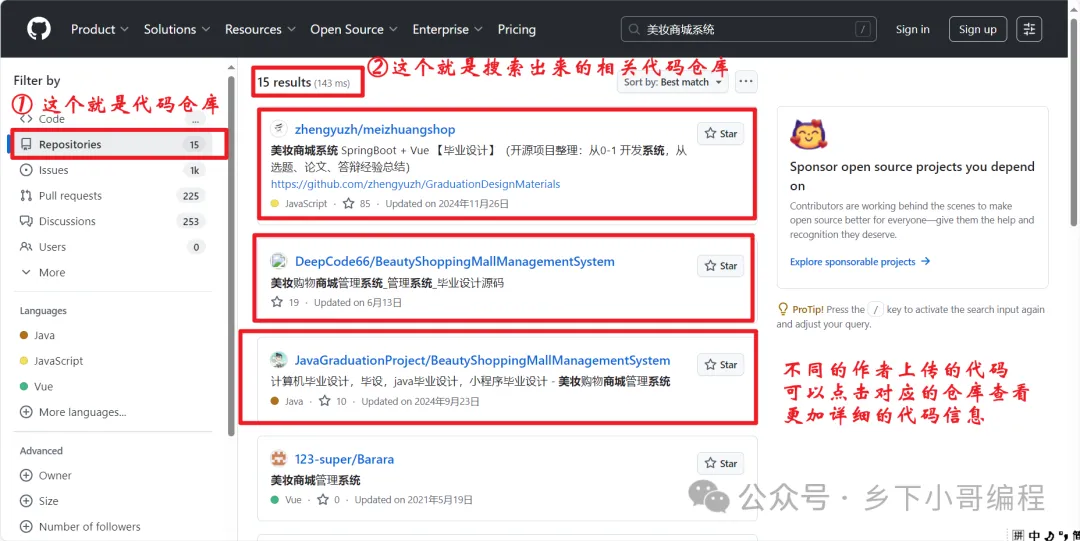1080x541 pixels.
Task: Click More languages... option
Action: (x=73, y=412)
